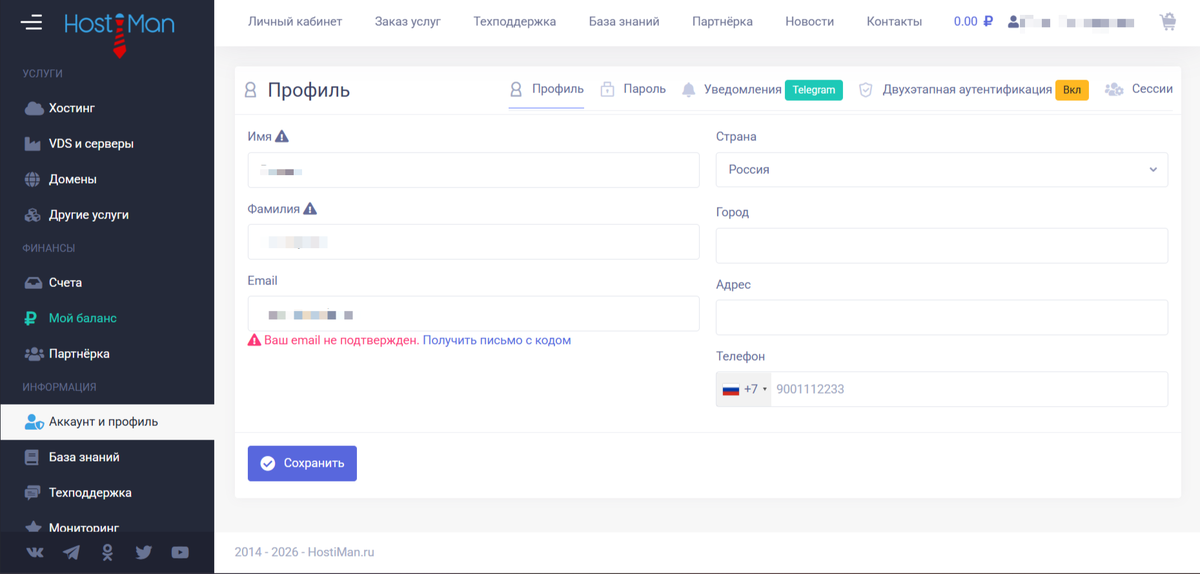This screenshot has width=1200, height=574.
Task: Click the 0.00 ₽ balance in header
Action: (x=973, y=21)
